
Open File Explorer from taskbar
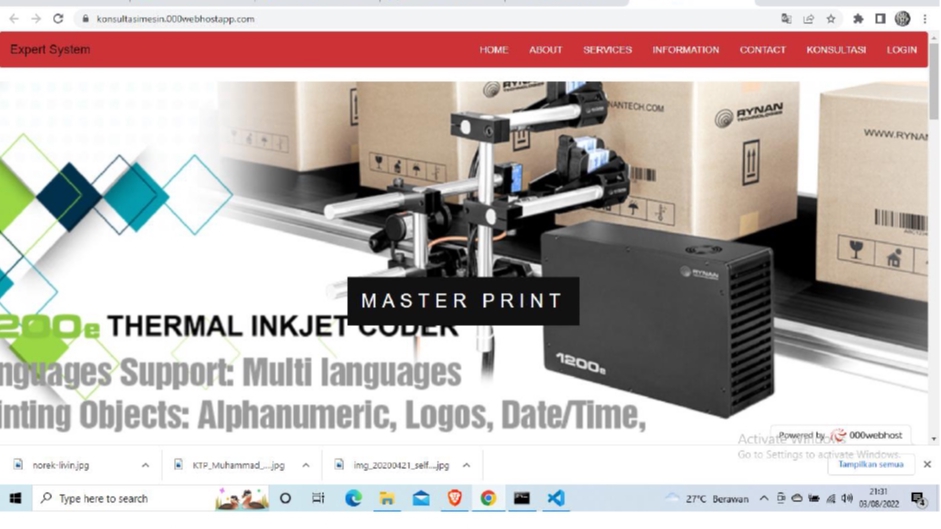(387, 498)
